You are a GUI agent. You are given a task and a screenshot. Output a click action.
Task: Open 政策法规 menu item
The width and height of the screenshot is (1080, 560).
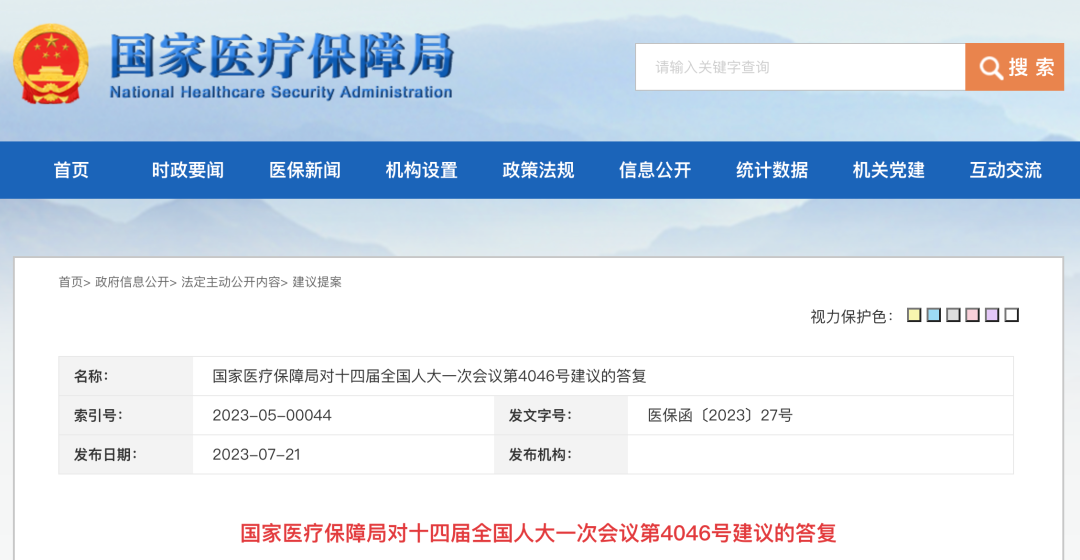(x=538, y=170)
